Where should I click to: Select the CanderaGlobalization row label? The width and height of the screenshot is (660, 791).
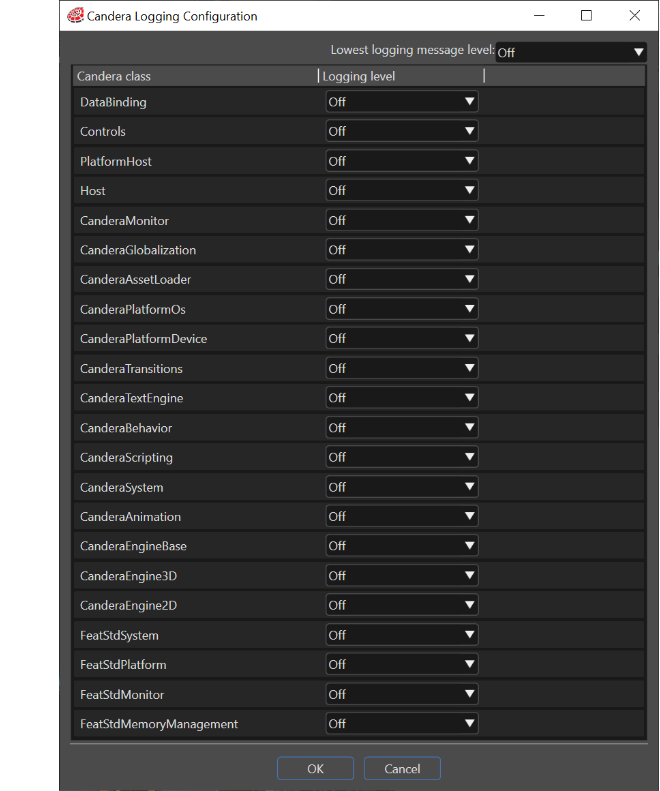(x=138, y=250)
